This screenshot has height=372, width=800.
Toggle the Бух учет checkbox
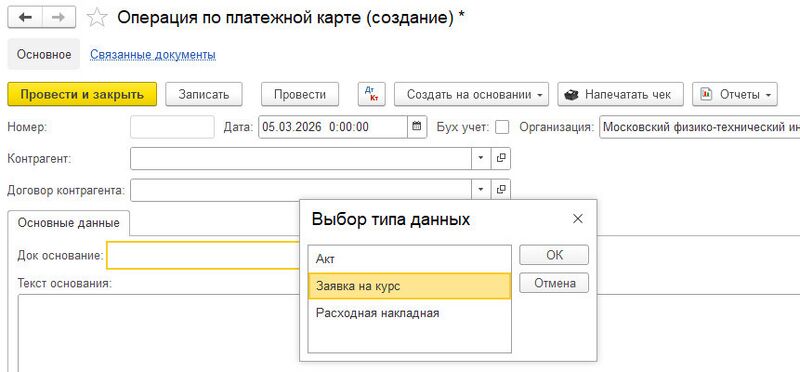click(502, 127)
